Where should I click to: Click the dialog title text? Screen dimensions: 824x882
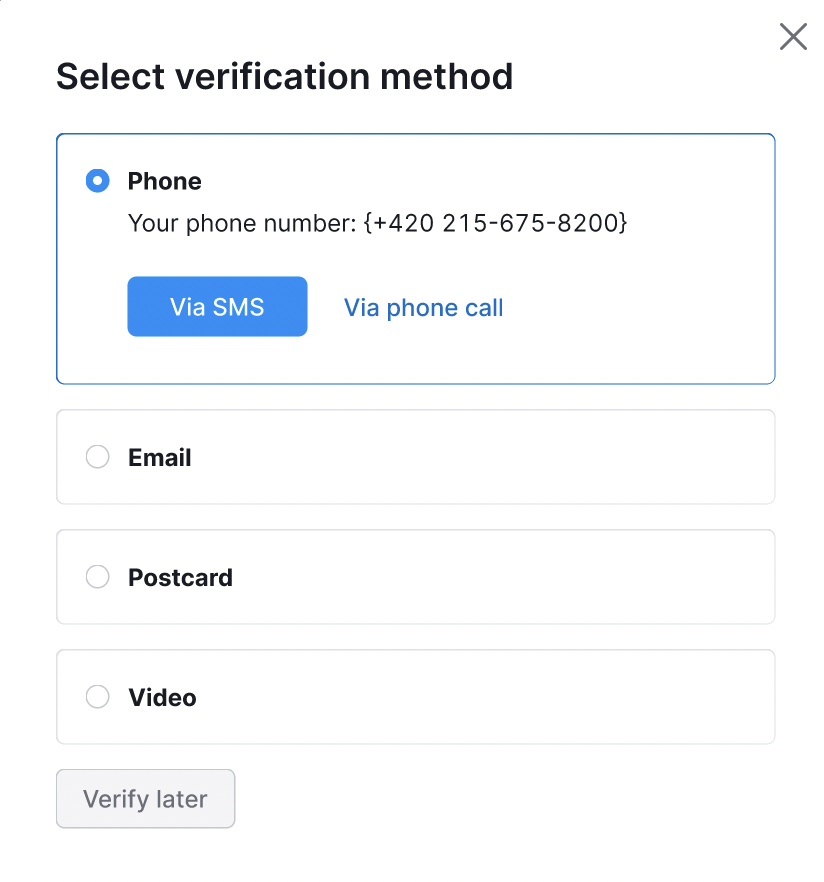coord(286,76)
